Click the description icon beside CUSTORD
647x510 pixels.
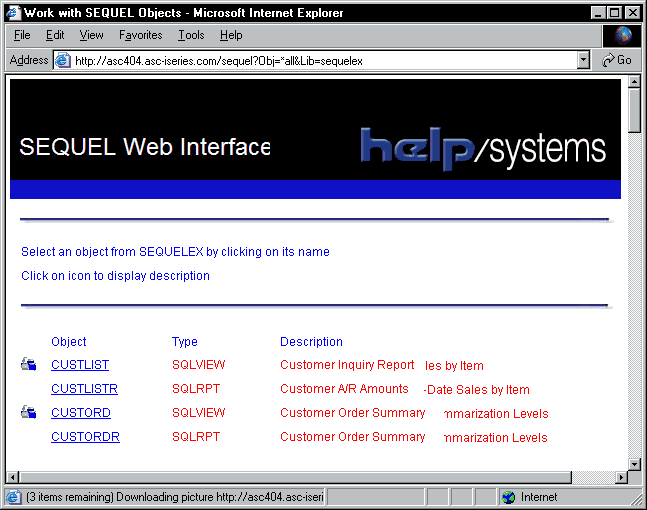pyautogui.click(x=28, y=412)
